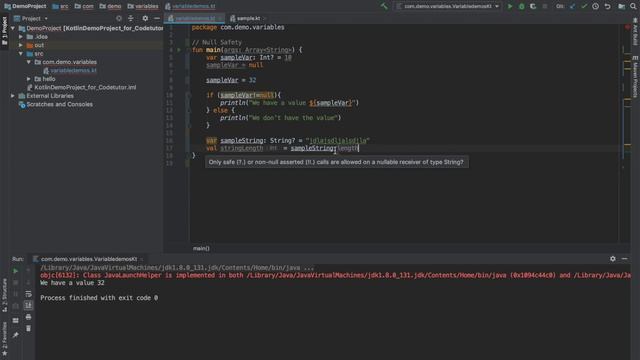Toggle the pin tab icon in Run panel

(x=16, y=335)
